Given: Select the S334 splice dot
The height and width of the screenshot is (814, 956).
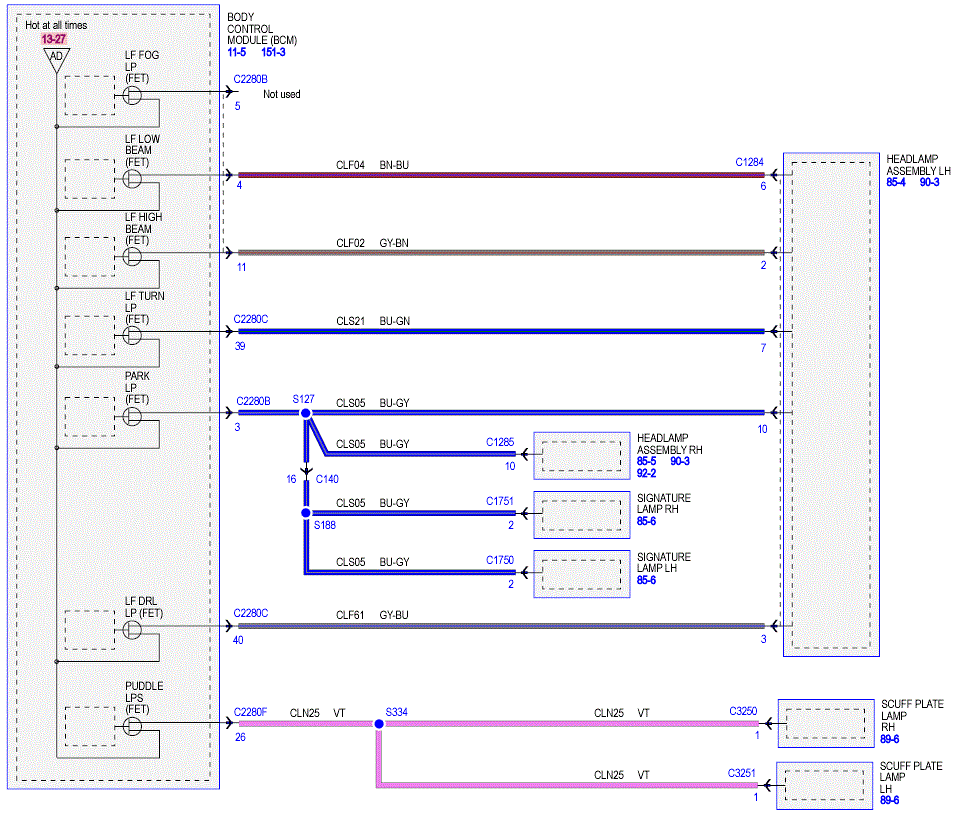Looking at the screenshot, I should (x=379, y=724).
